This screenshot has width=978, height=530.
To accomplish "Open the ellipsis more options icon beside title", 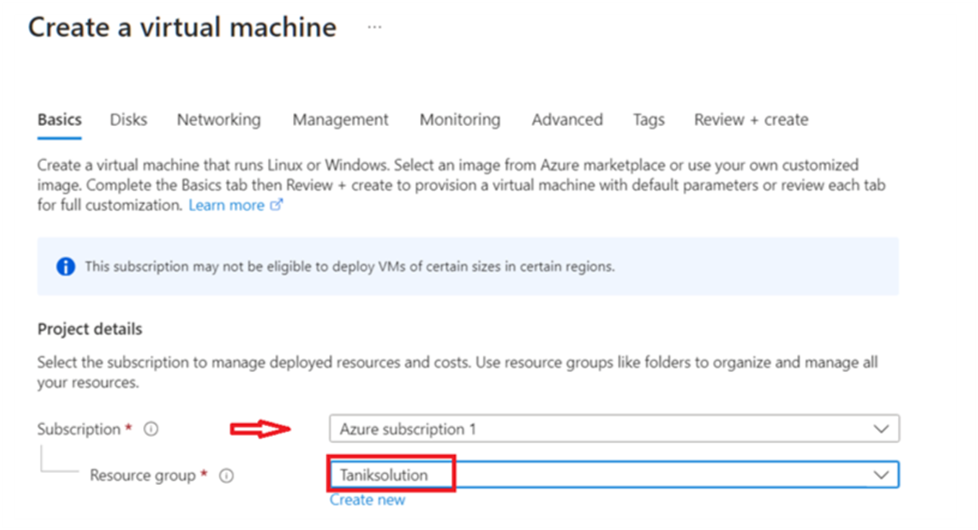I will tap(374, 27).
